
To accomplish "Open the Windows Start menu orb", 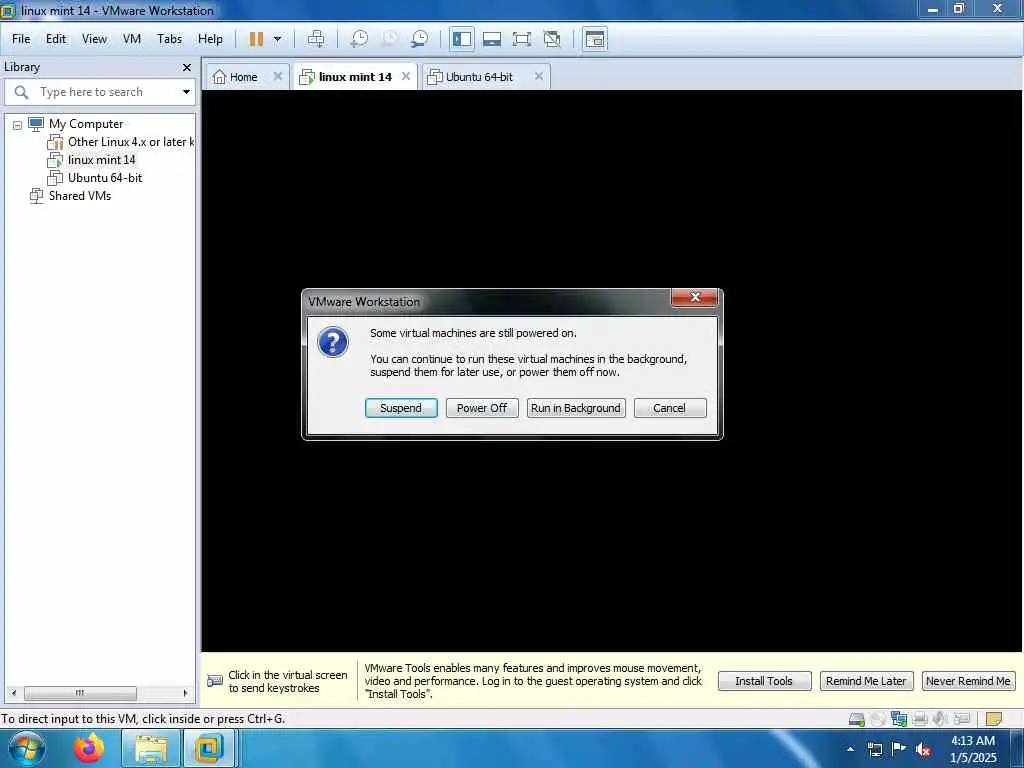I will 27,748.
